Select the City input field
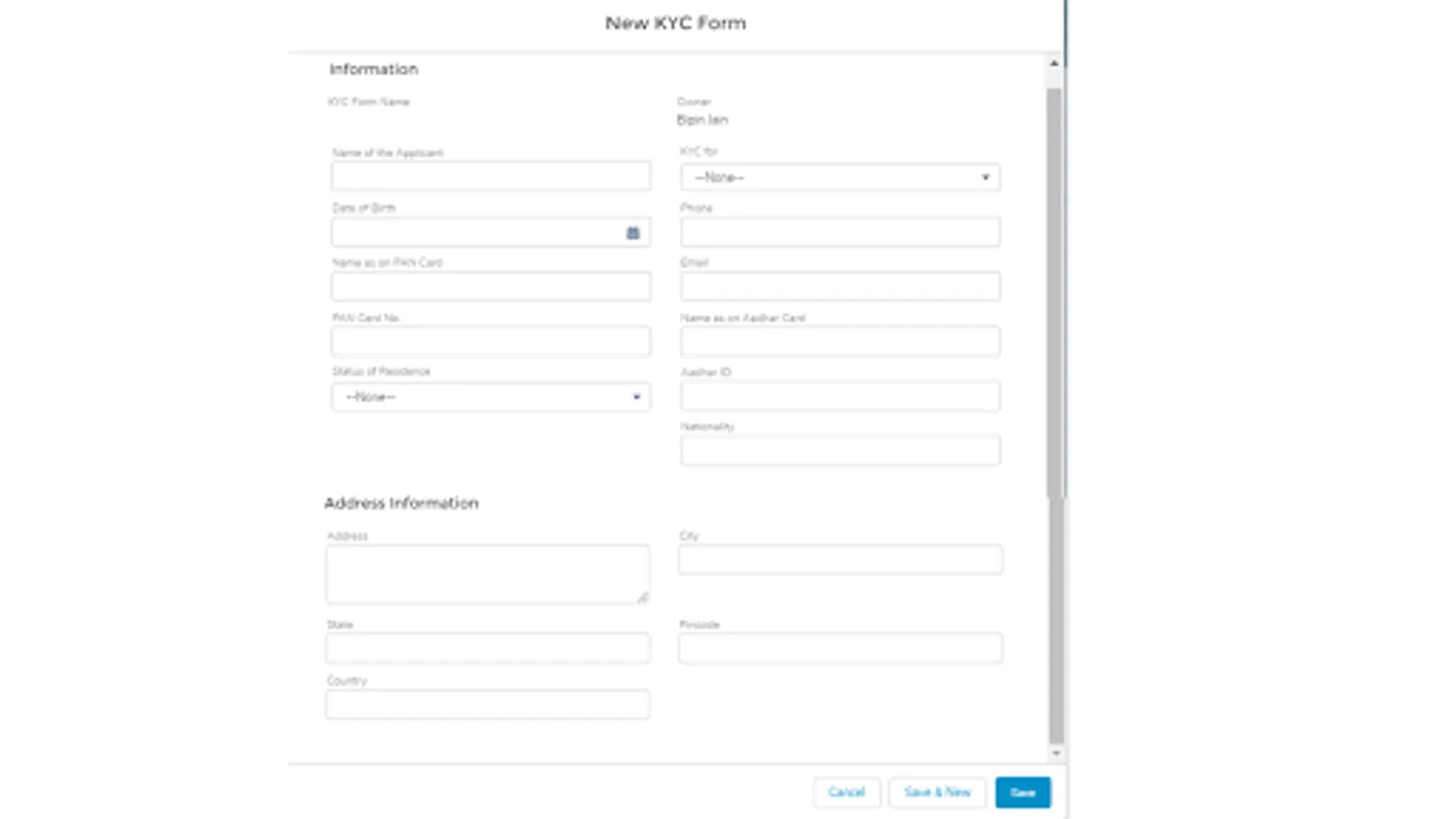 click(x=840, y=560)
